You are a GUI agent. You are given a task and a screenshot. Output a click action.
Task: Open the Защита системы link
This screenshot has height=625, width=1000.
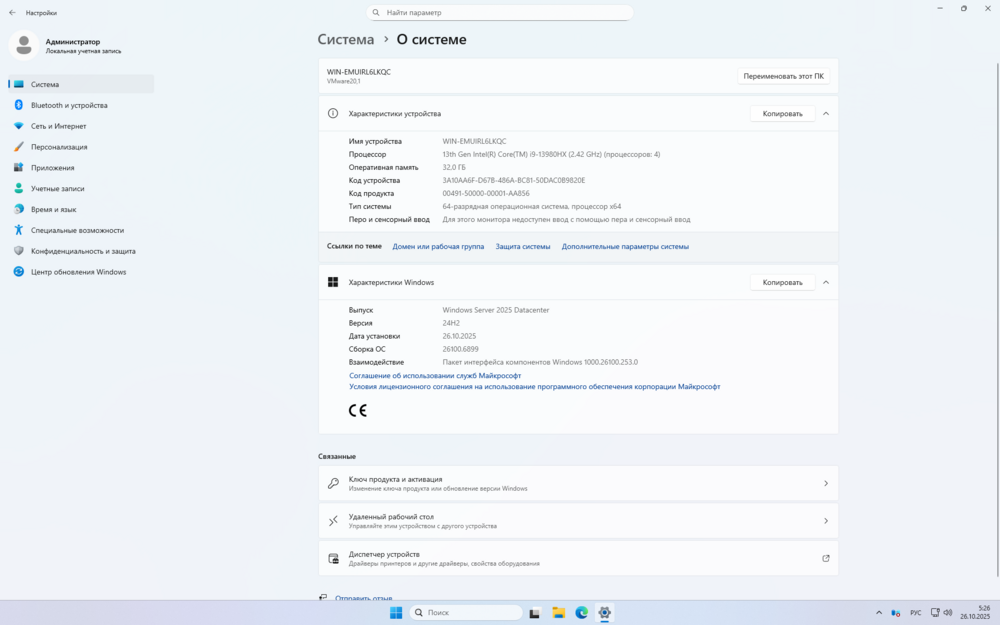tap(523, 246)
